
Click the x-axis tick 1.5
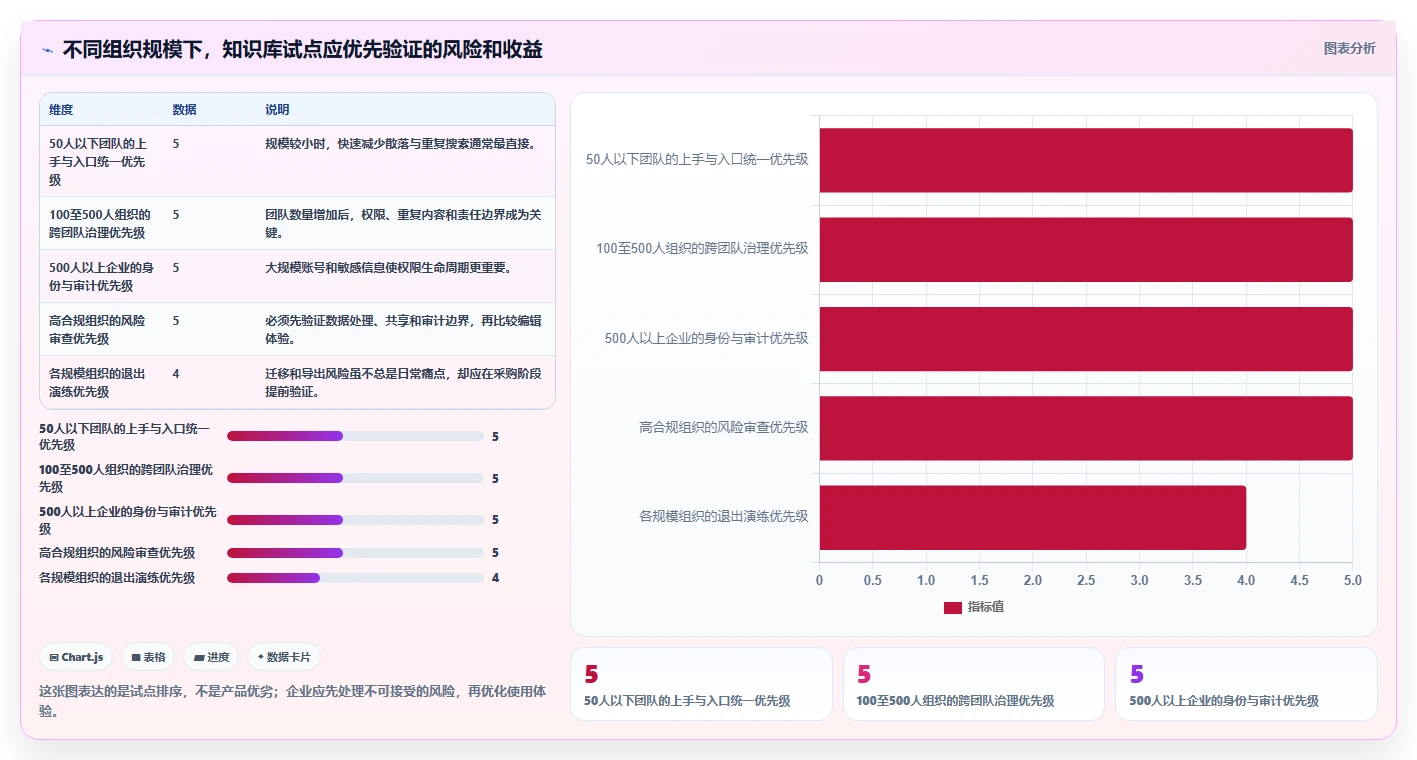(980, 580)
